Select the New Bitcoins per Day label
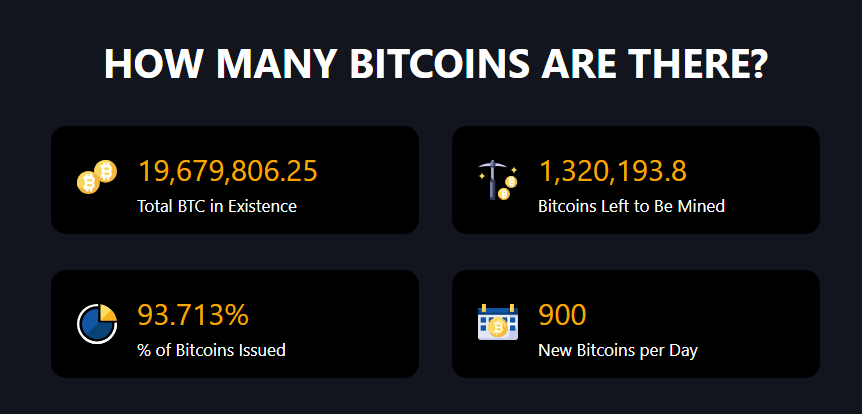 pyautogui.click(x=617, y=350)
